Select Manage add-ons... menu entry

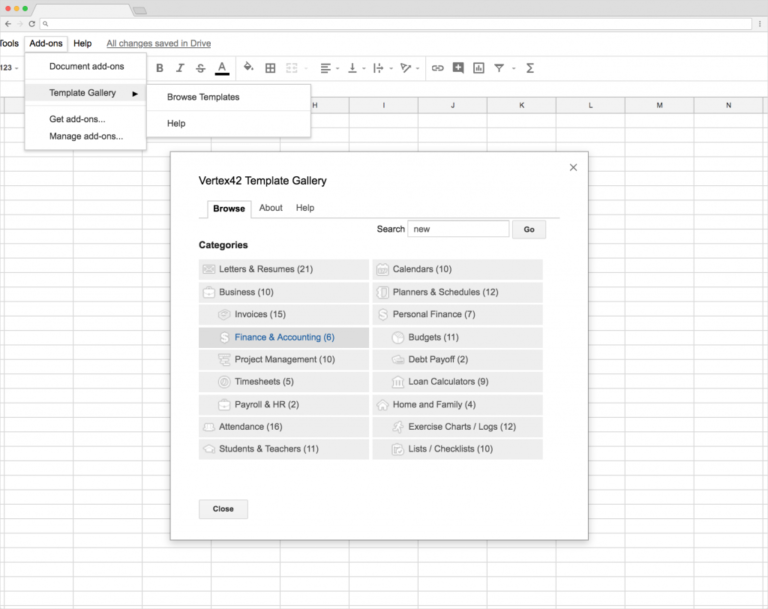pos(86,136)
